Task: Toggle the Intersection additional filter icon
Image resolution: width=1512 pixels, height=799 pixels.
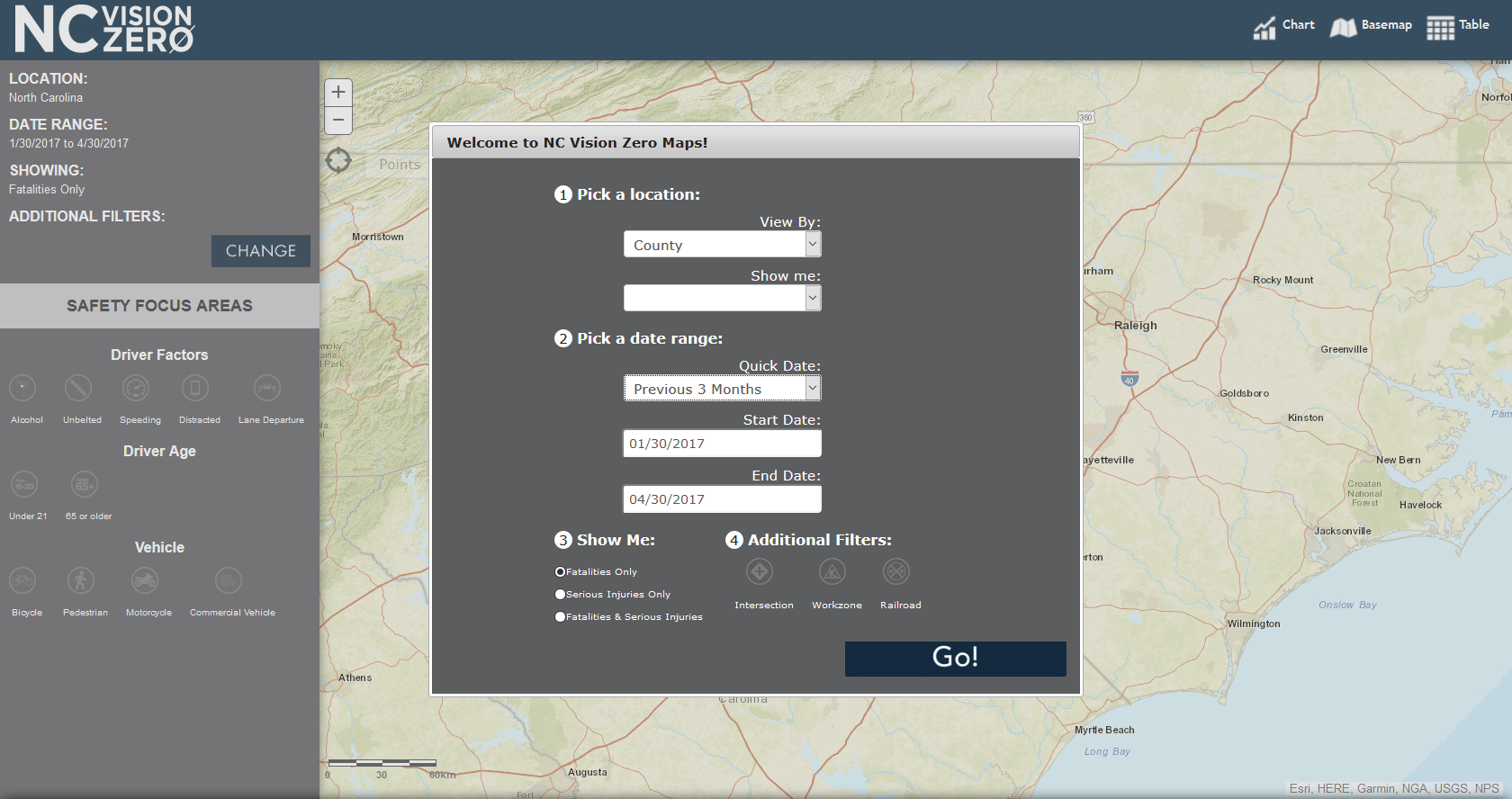Action: point(760,571)
